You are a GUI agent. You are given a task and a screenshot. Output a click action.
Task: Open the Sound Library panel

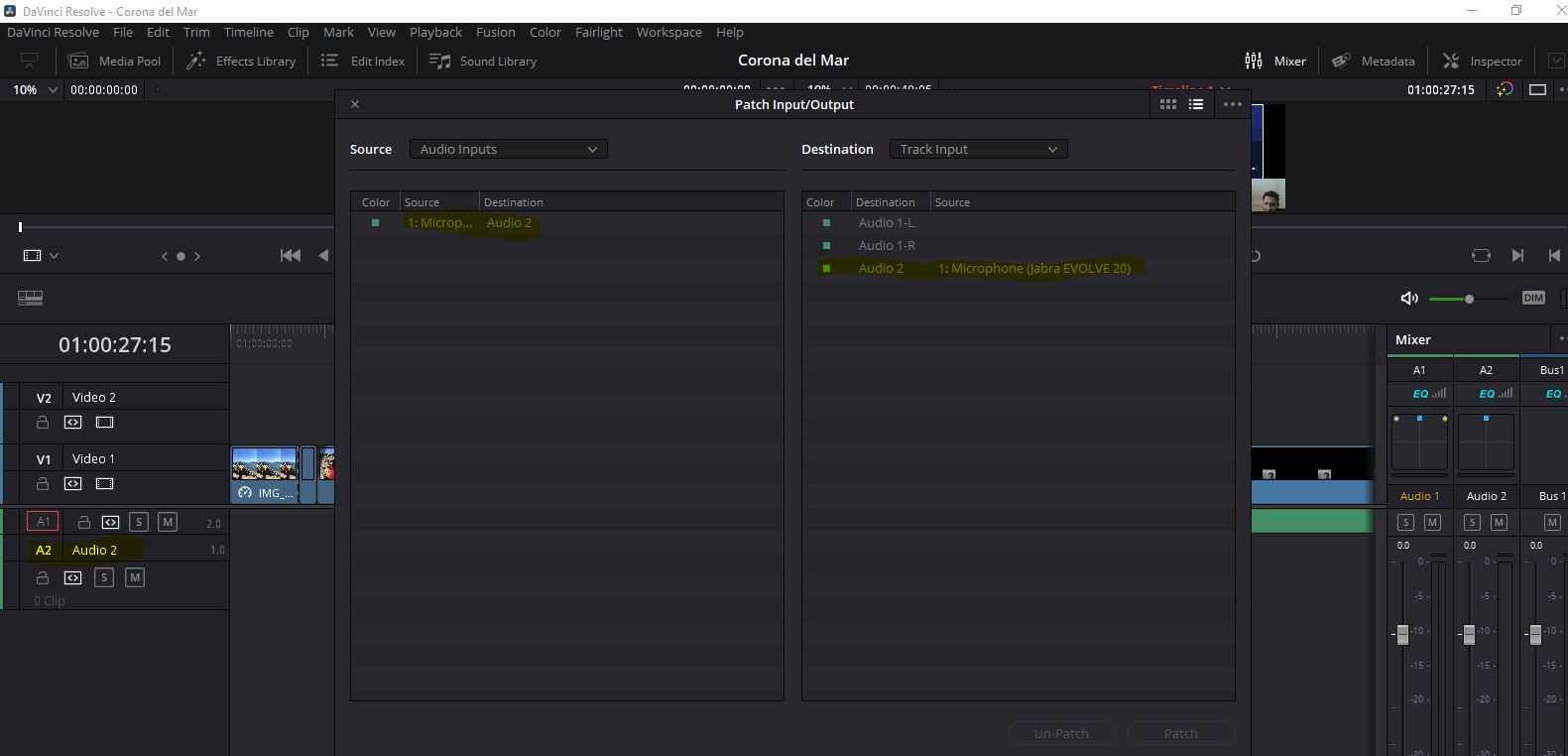pyautogui.click(x=483, y=61)
